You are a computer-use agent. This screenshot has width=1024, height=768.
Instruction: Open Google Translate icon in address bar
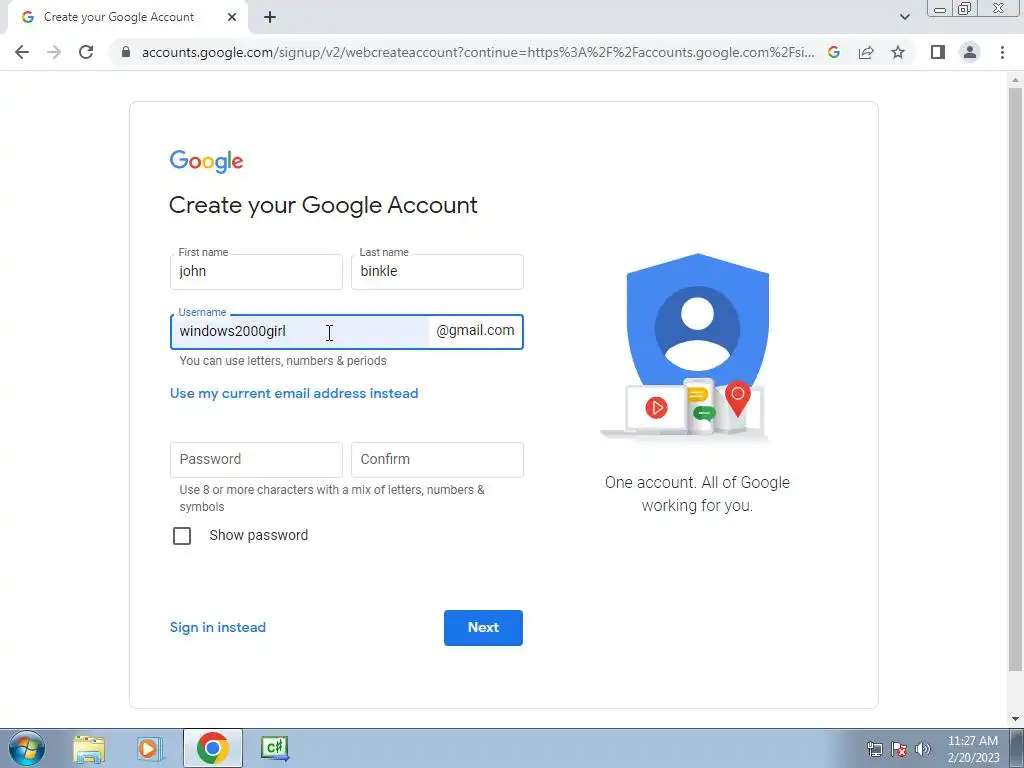click(x=834, y=52)
